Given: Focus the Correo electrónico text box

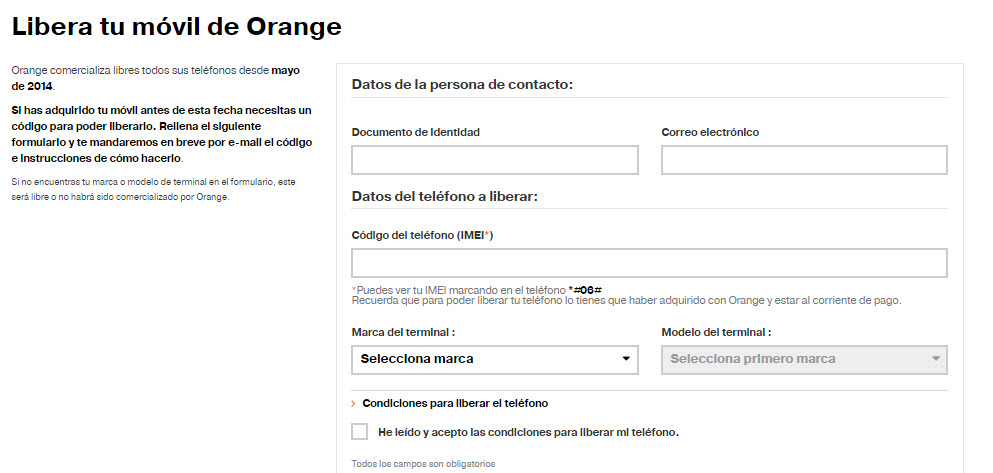Looking at the screenshot, I should [x=804, y=160].
